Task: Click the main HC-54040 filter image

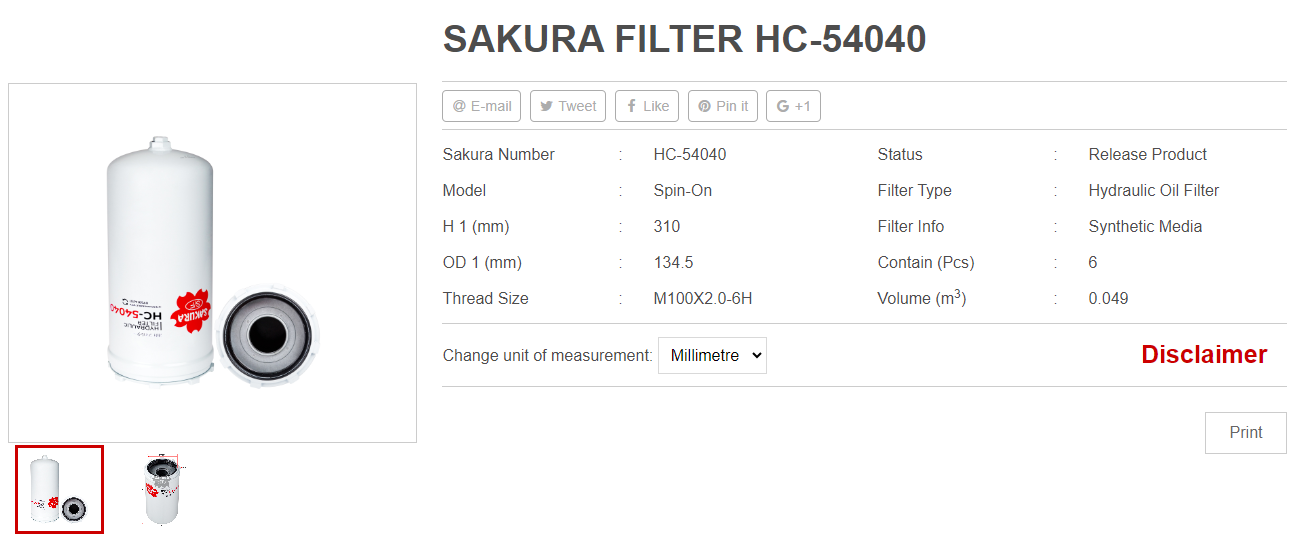Action: (212, 263)
